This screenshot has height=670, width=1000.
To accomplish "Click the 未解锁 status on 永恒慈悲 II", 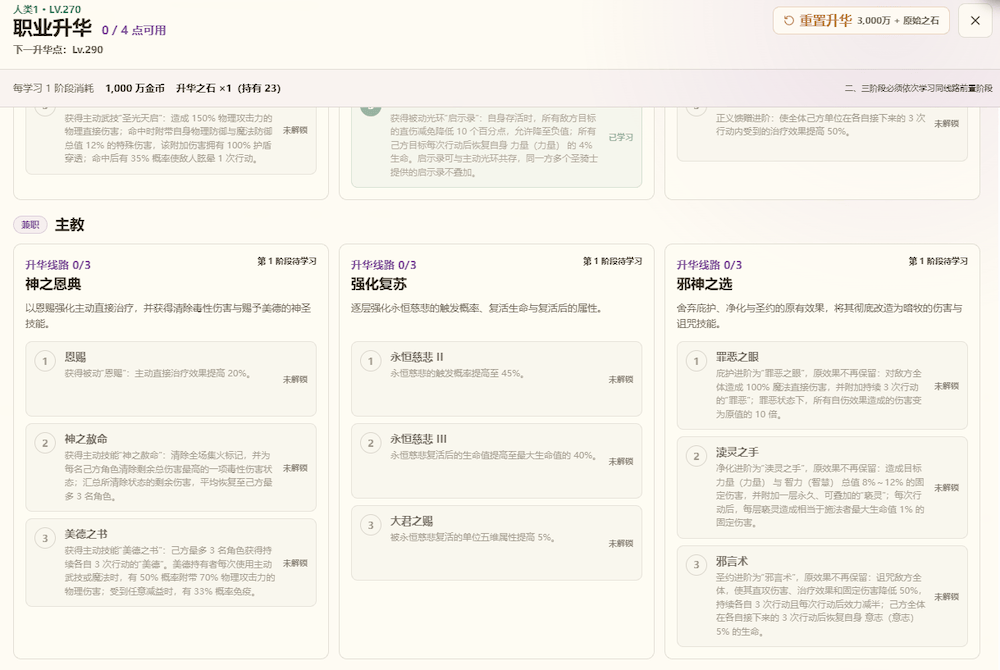I will coord(621,379).
